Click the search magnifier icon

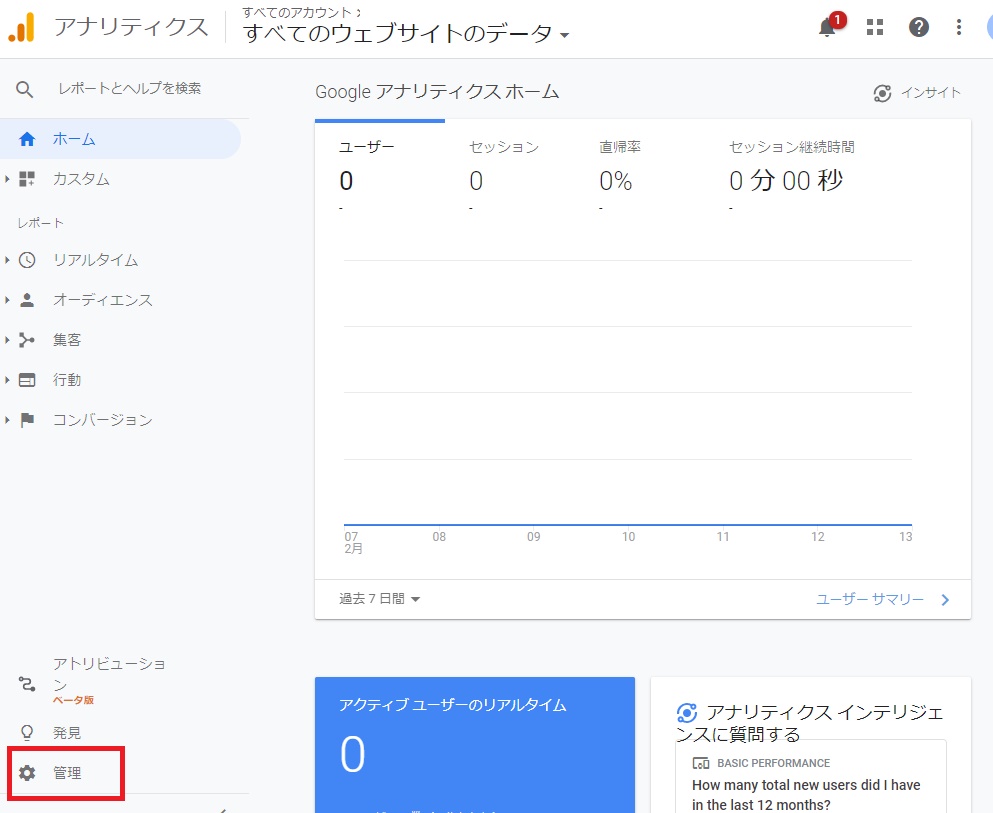25,89
